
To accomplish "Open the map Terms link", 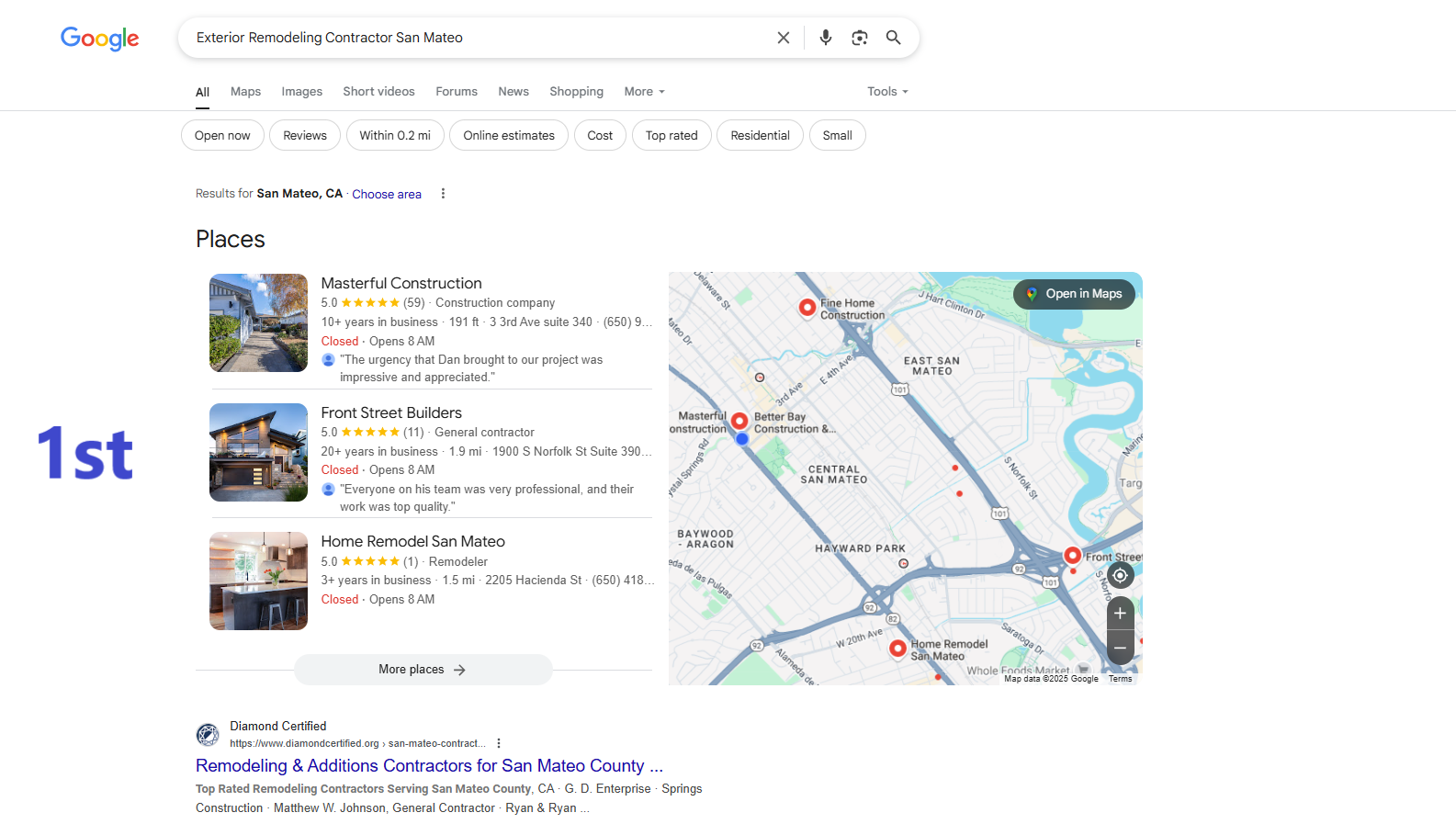I will 1120,679.
